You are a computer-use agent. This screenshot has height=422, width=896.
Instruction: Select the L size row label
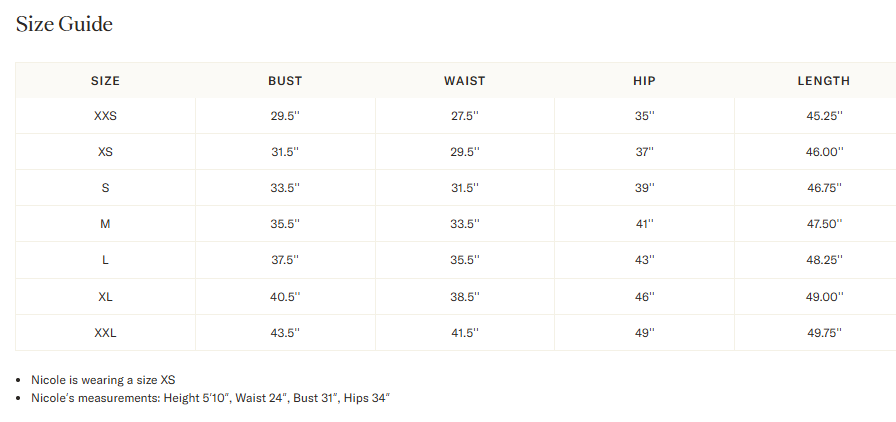[105, 260]
